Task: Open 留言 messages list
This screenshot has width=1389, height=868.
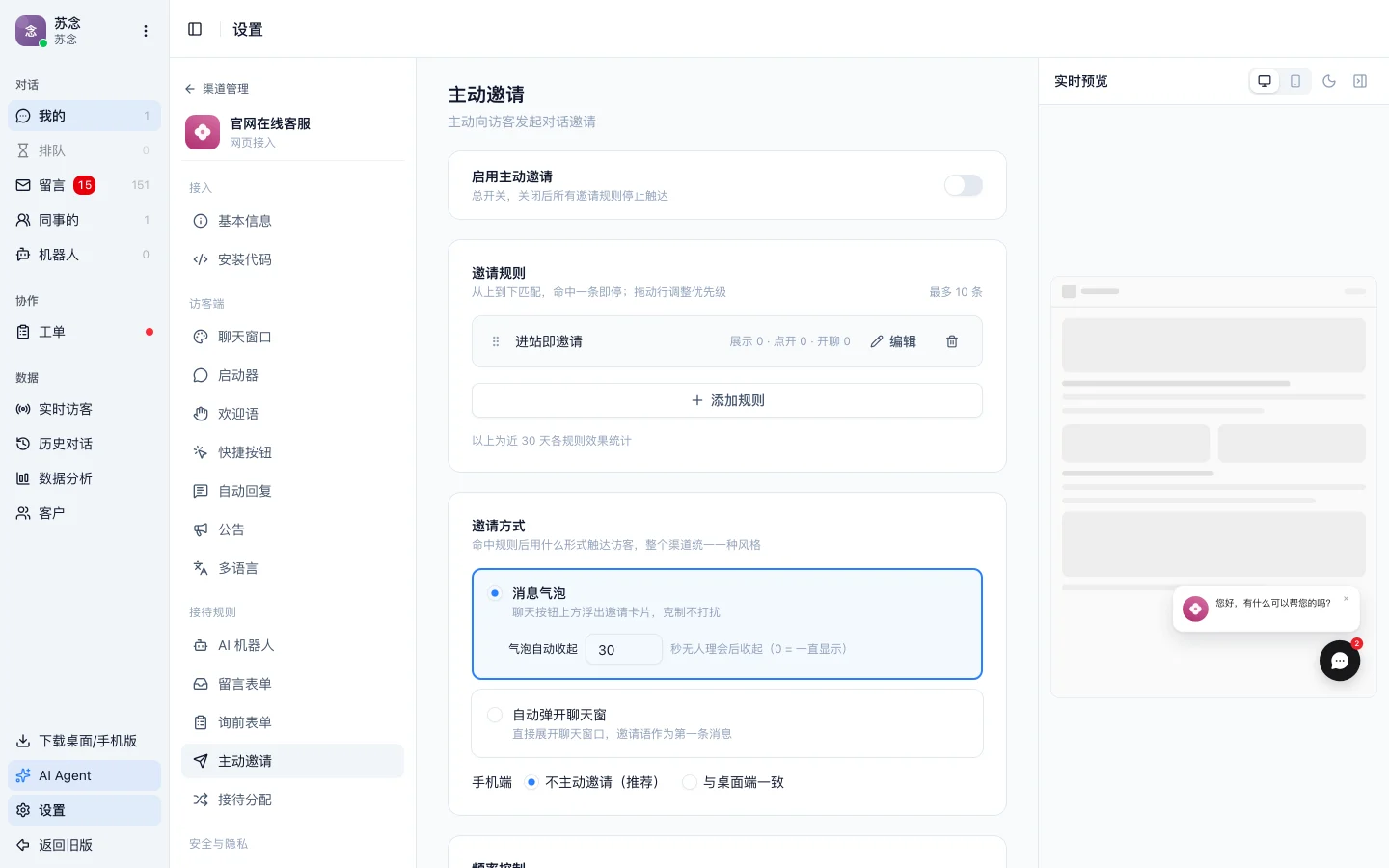Action: pos(84,185)
